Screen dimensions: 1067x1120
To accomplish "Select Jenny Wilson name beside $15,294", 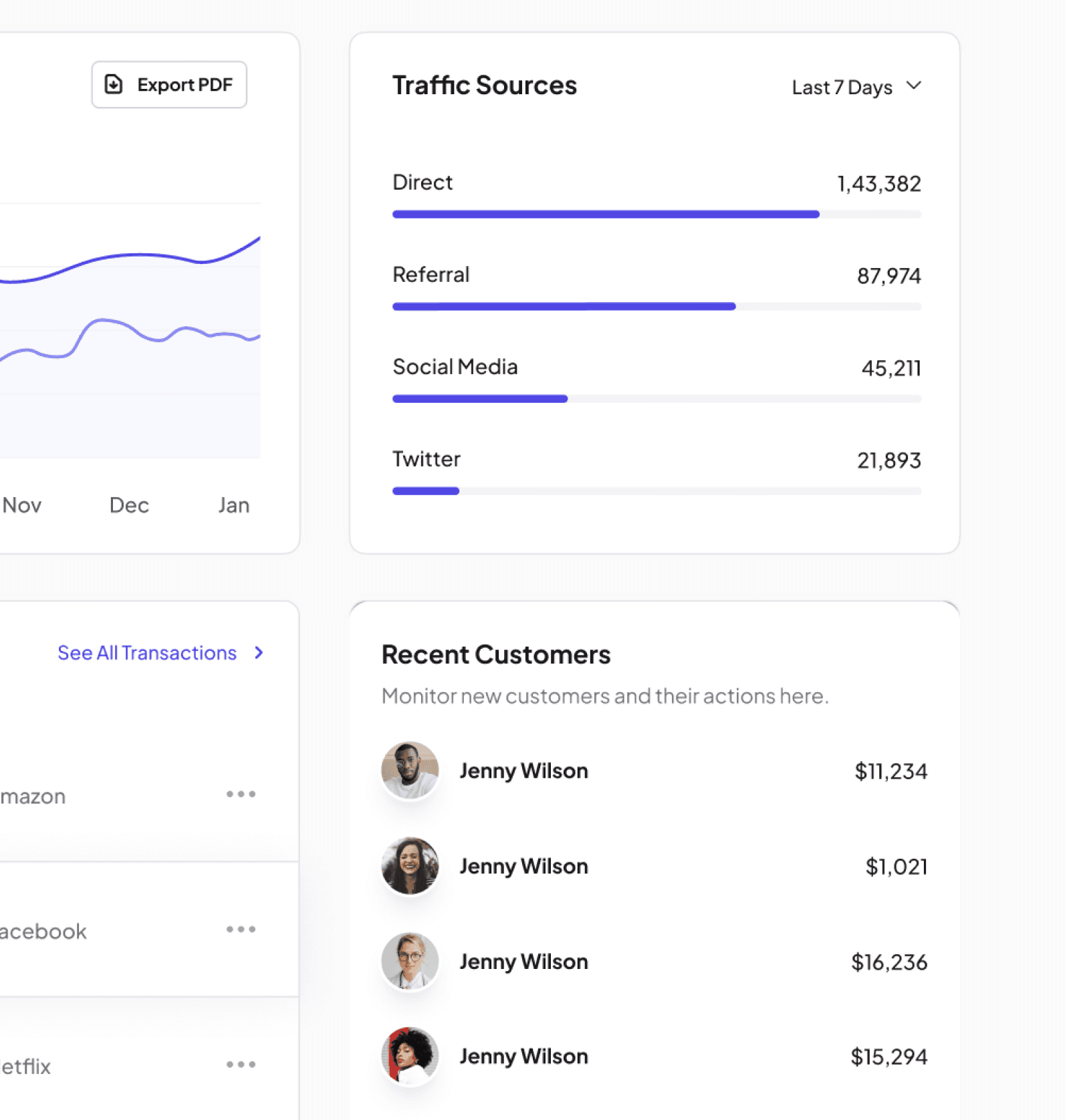I will 523,1057.
